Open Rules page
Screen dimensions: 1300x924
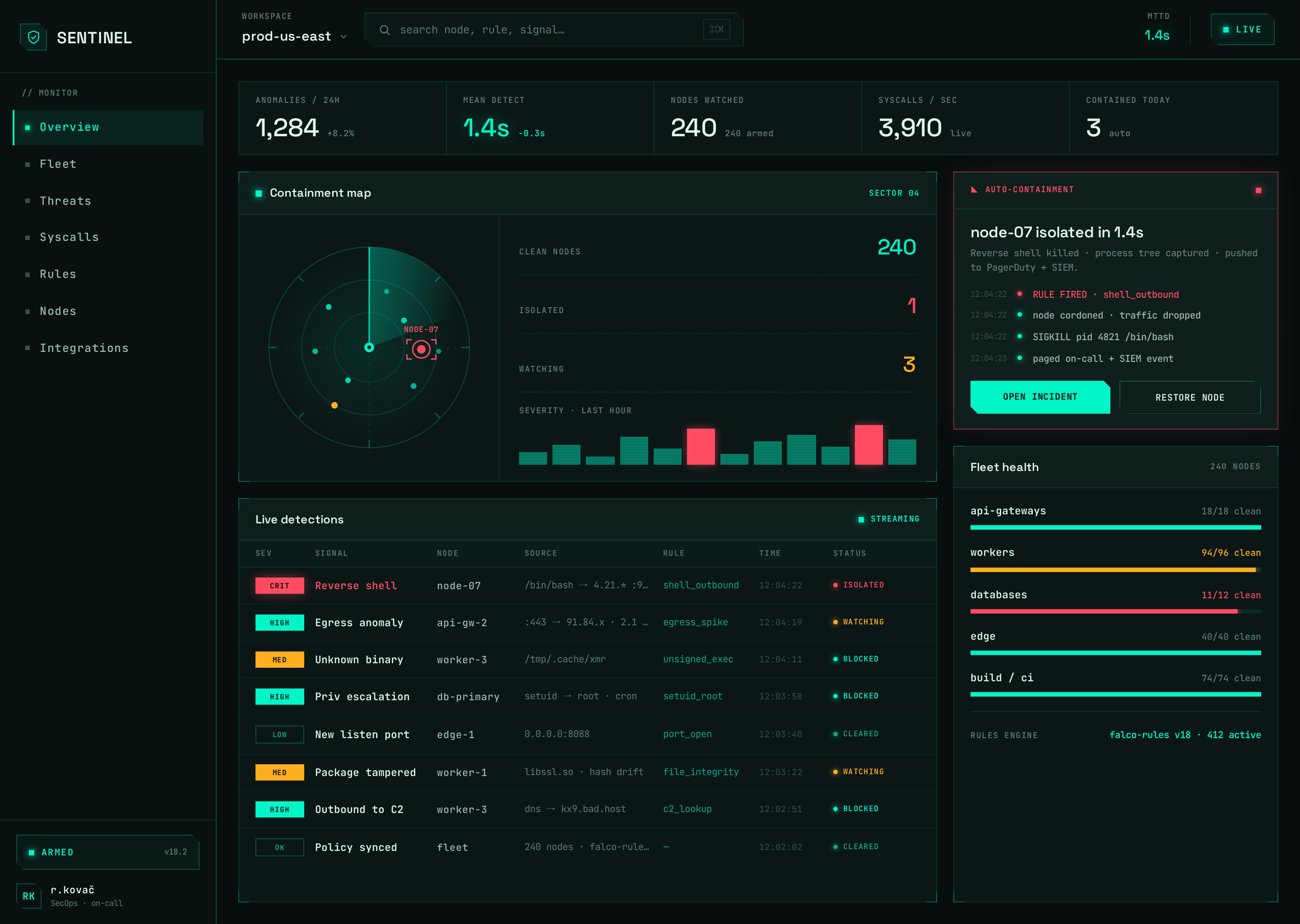click(107, 274)
